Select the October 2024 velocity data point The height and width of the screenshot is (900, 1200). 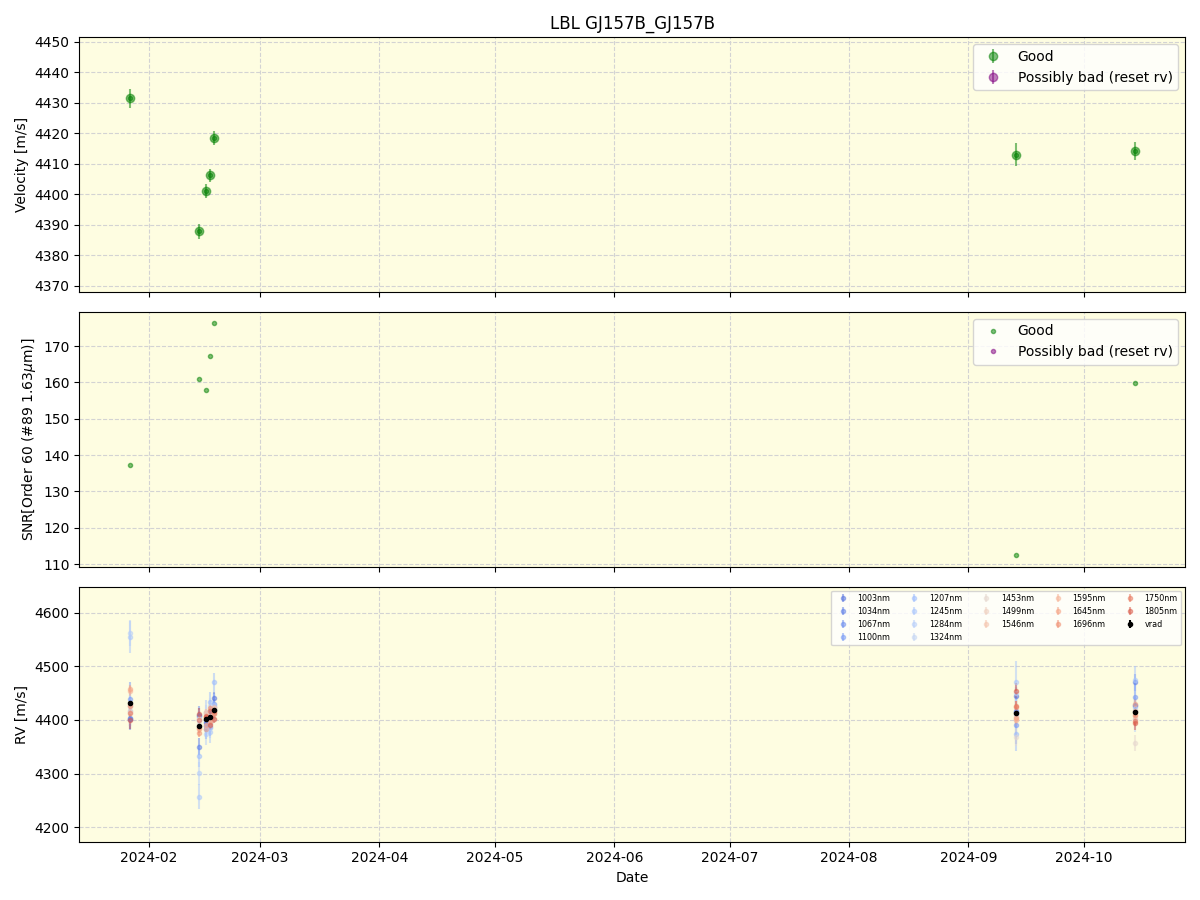click(1135, 151)
